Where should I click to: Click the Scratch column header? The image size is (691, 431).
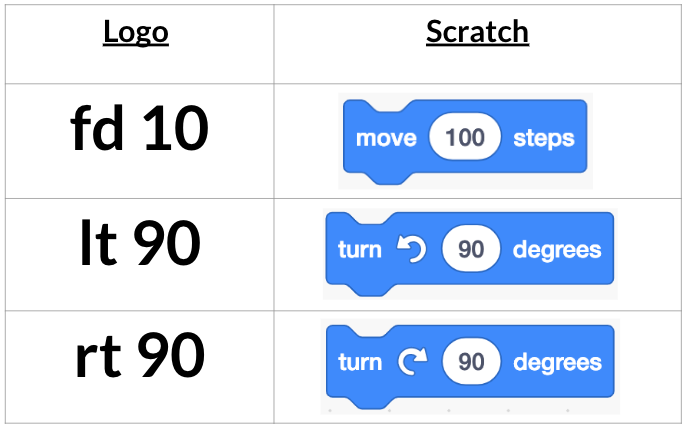477,32
